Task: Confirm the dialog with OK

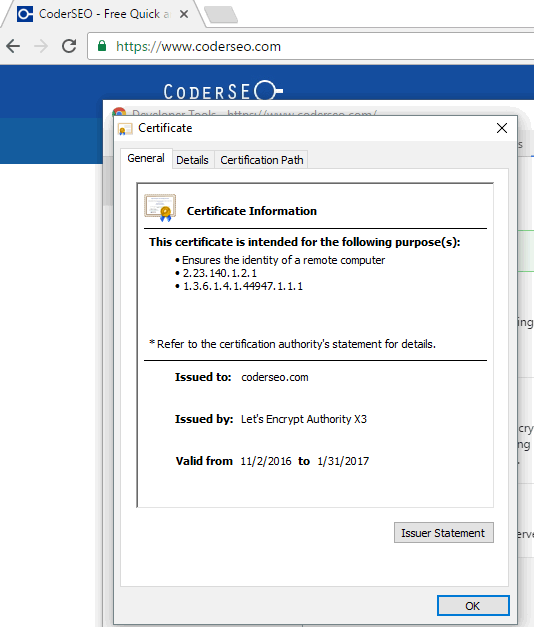Action: (473, 606)
